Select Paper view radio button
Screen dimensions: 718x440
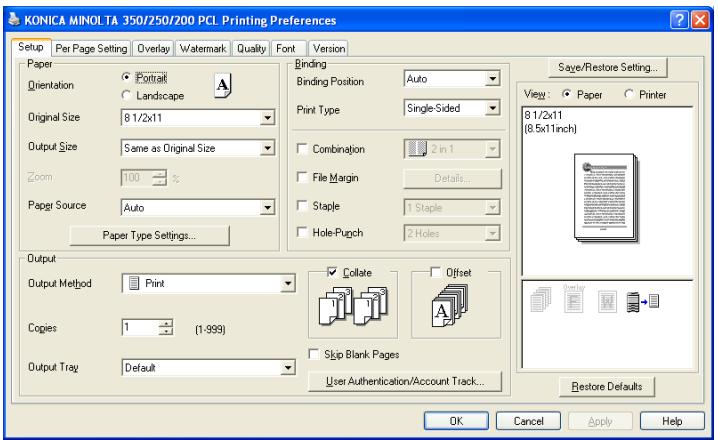566,94
